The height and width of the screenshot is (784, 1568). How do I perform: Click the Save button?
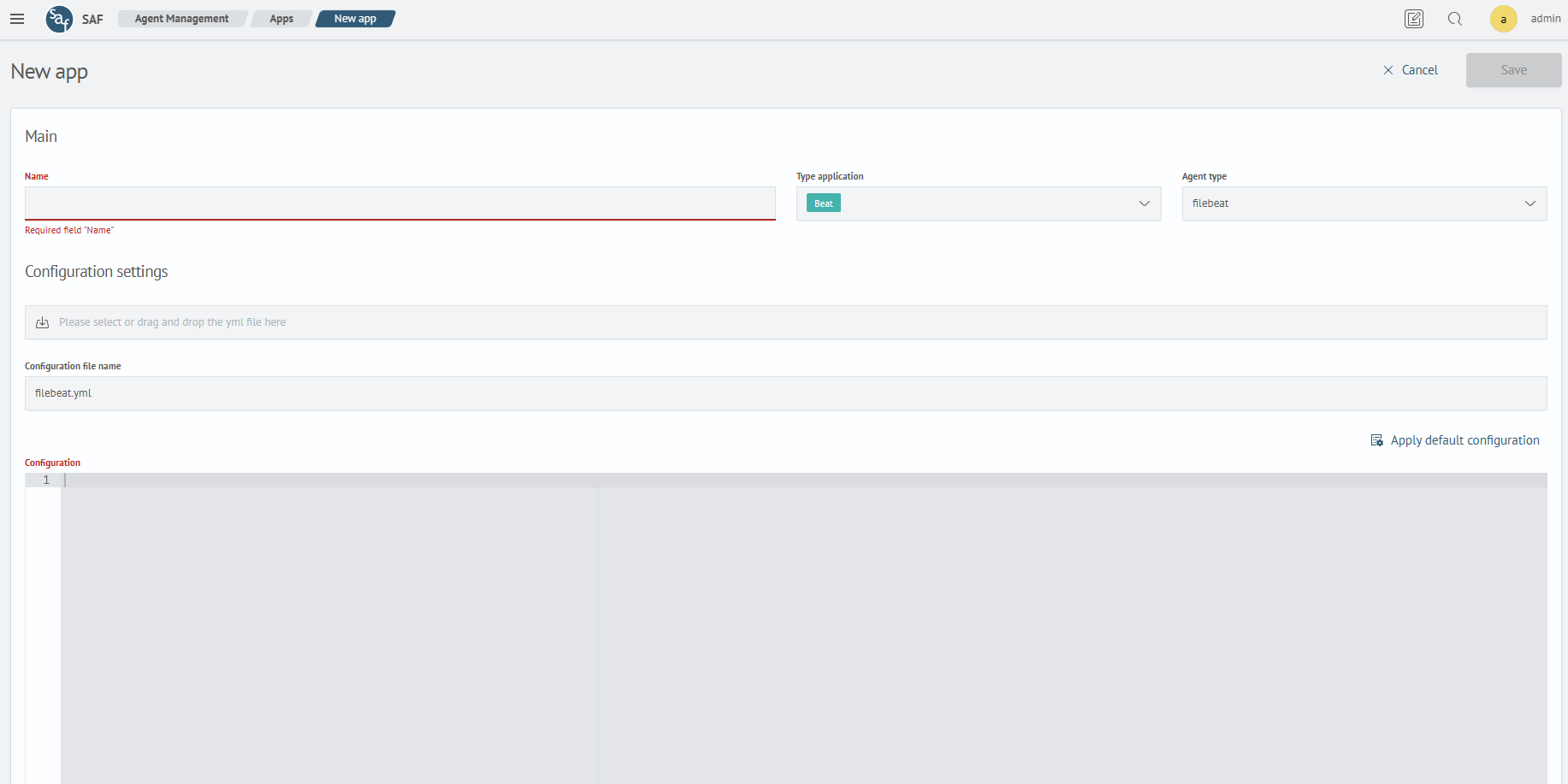point(1513,70)
